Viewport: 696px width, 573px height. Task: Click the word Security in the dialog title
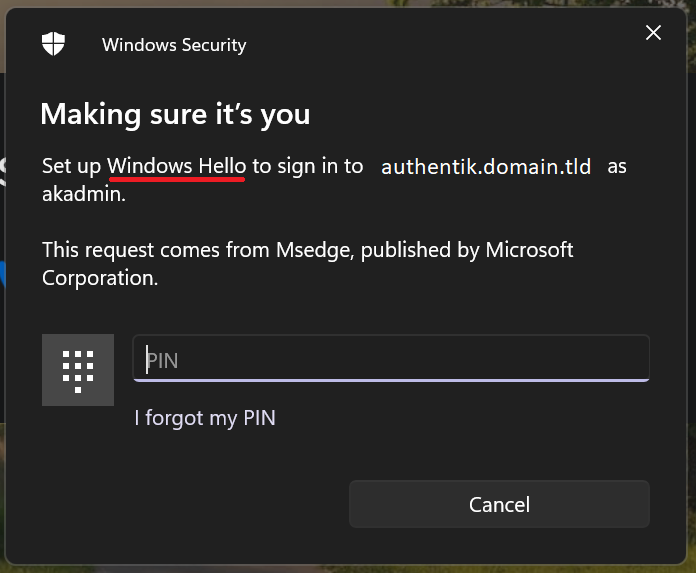214,46
